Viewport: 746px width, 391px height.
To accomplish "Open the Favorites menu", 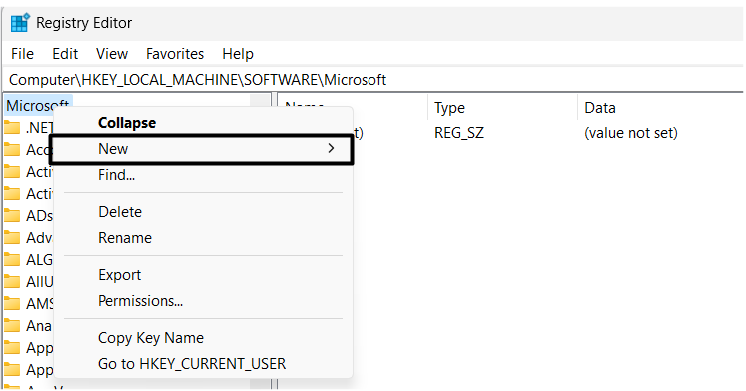I will pyautogui.click(x=175, y=54).
